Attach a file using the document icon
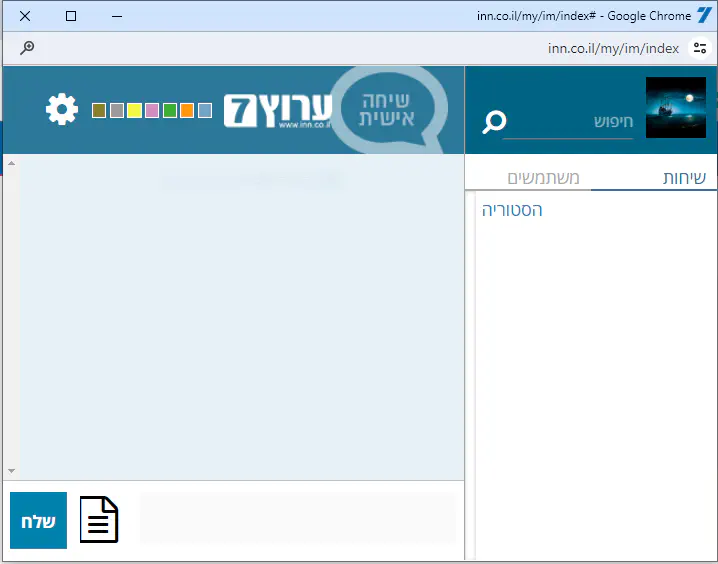Viewport: 718px width, 564px height. (x=99, y=520)
